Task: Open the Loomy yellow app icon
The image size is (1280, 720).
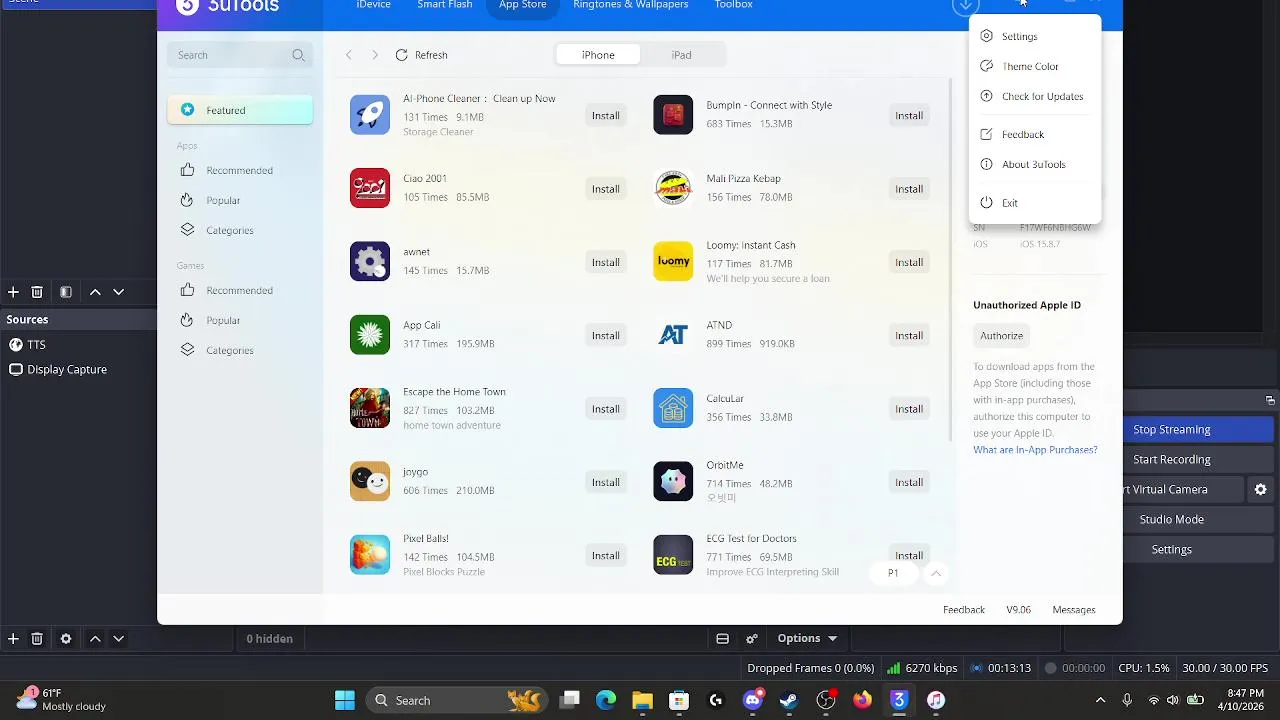Action: tap(673, 262)
